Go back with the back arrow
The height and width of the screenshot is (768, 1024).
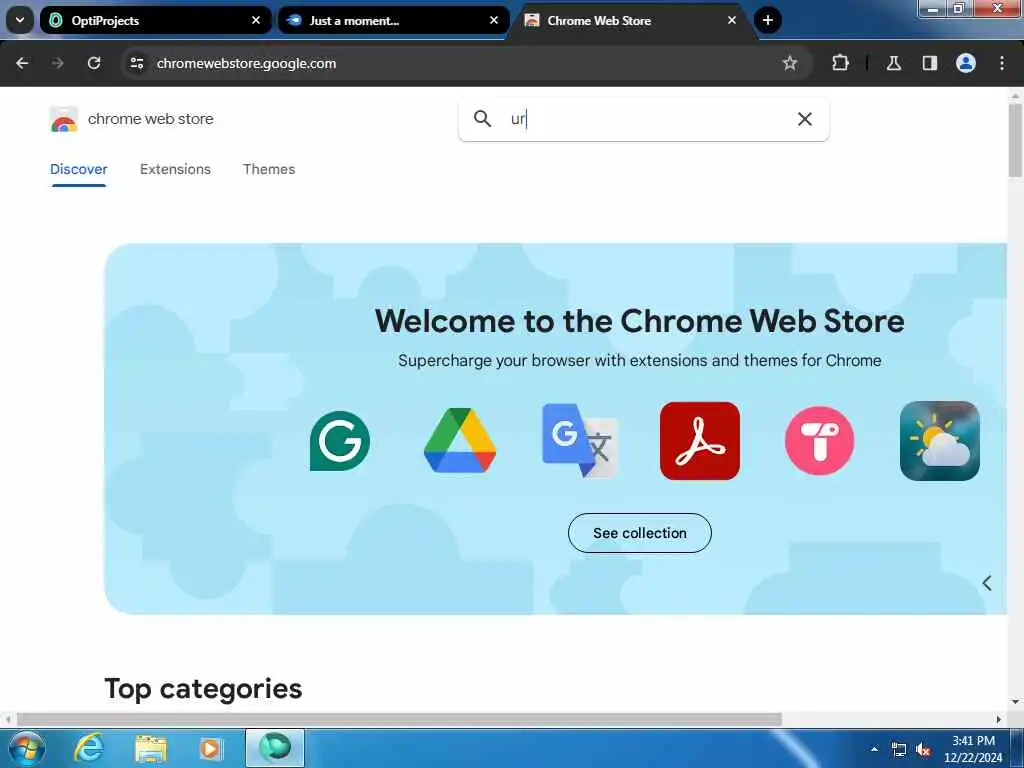(x=22, y=63)
